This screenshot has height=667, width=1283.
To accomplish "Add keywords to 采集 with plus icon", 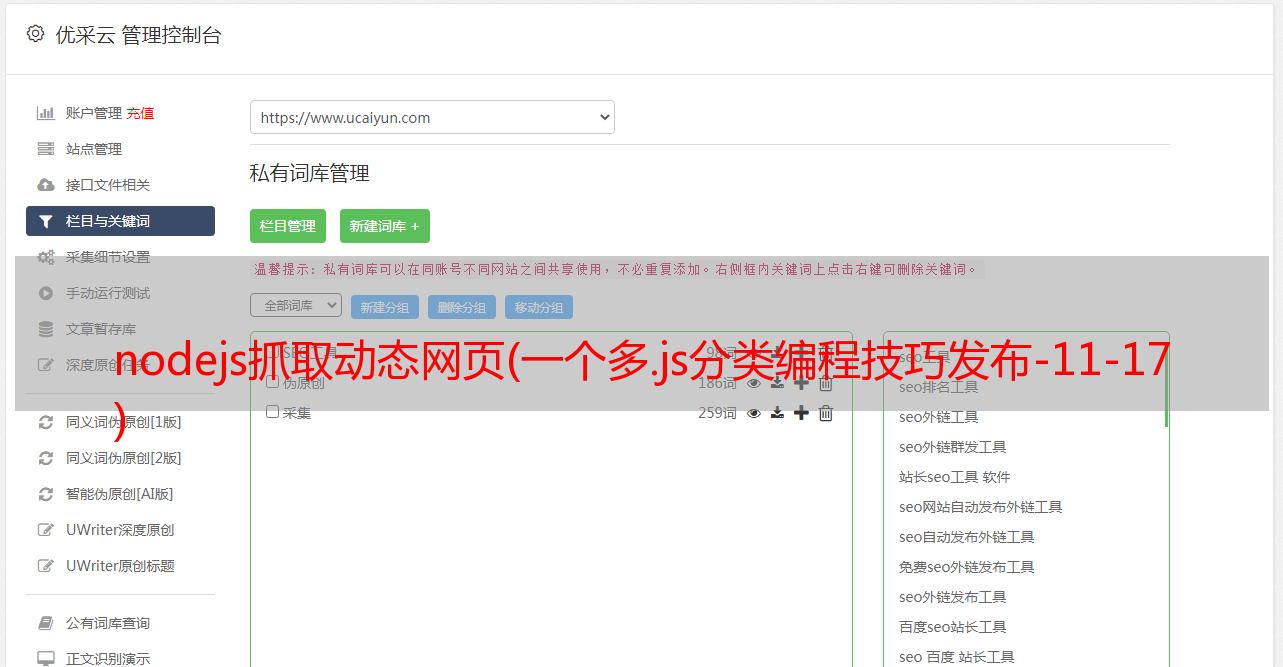I will [801, 413].
